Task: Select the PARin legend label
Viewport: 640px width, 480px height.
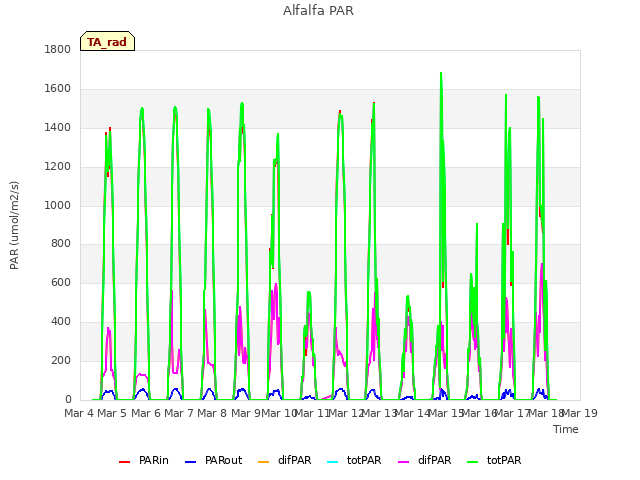Action: point(153,460)
